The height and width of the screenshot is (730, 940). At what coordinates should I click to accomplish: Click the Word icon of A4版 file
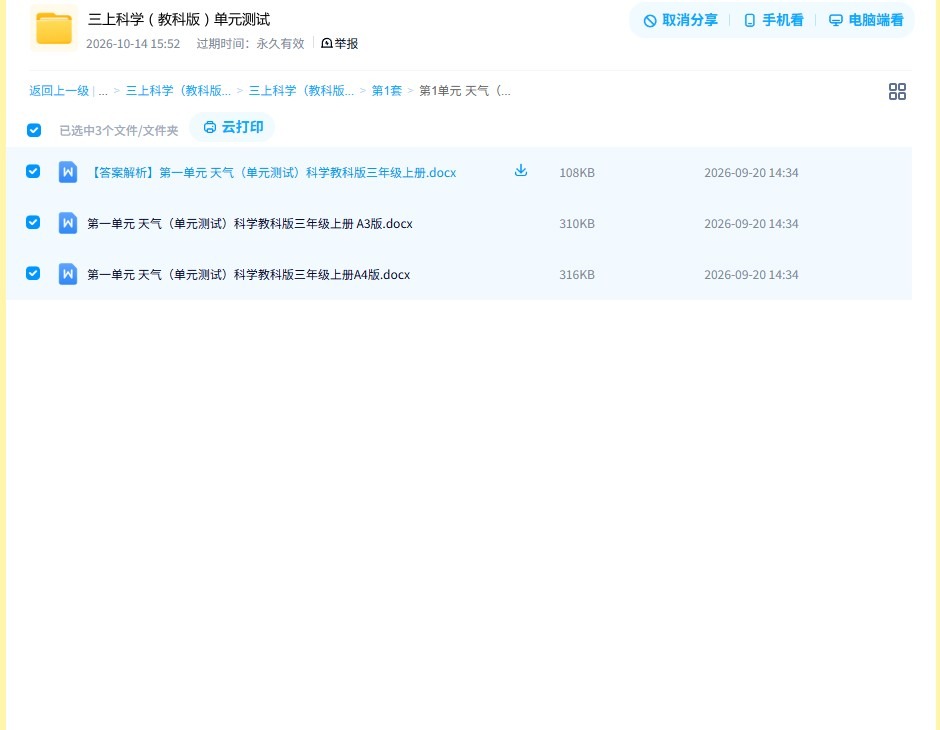[68, 274]
